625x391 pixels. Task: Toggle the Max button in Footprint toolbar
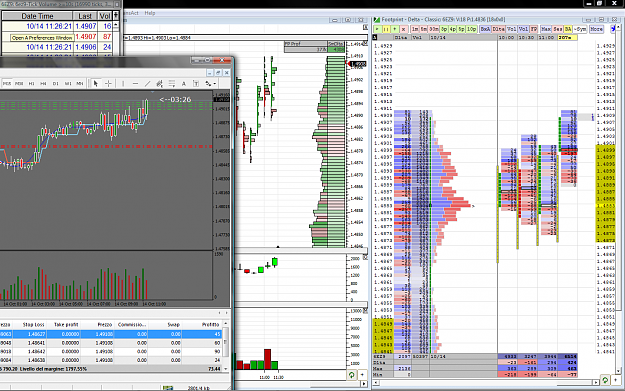click(546, 29)
